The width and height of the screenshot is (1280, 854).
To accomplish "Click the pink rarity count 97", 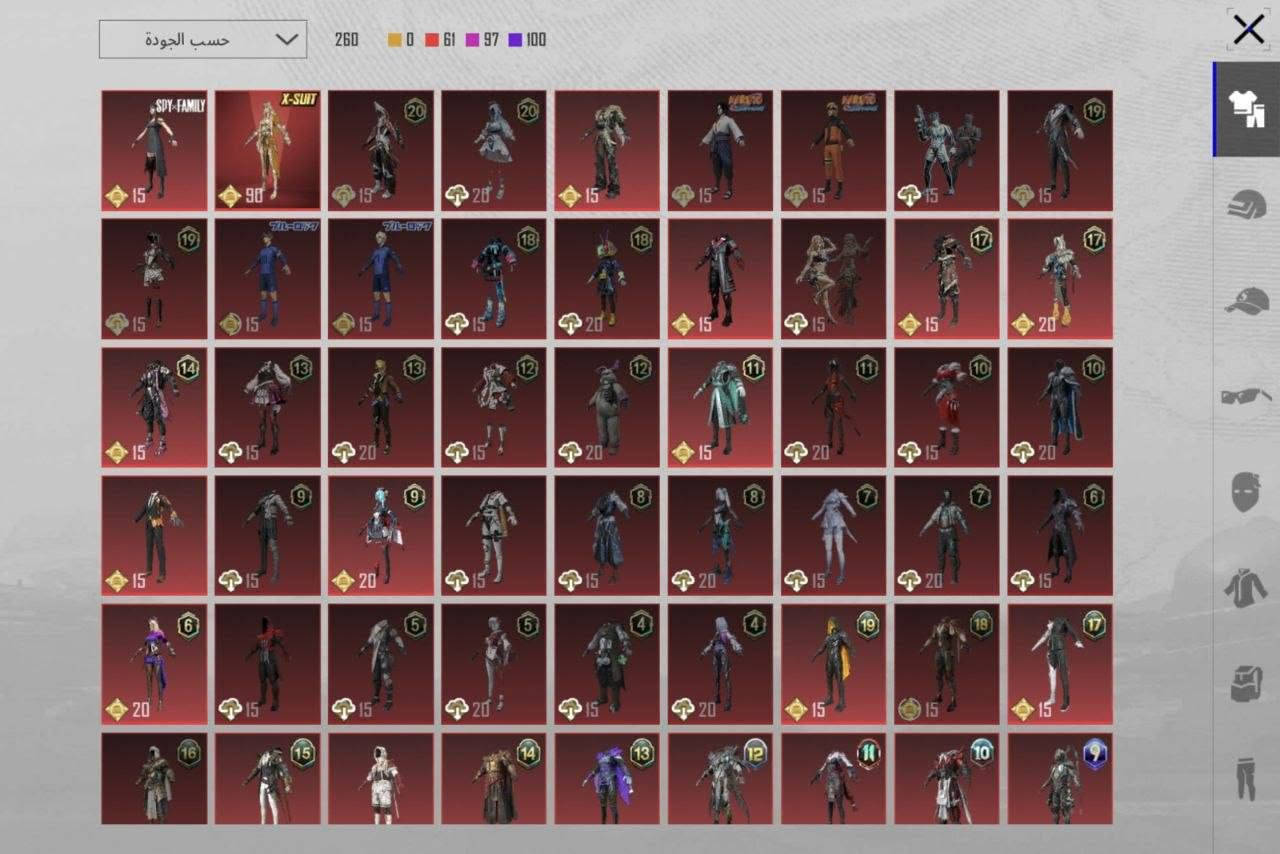I will click(x=482, y=40).
